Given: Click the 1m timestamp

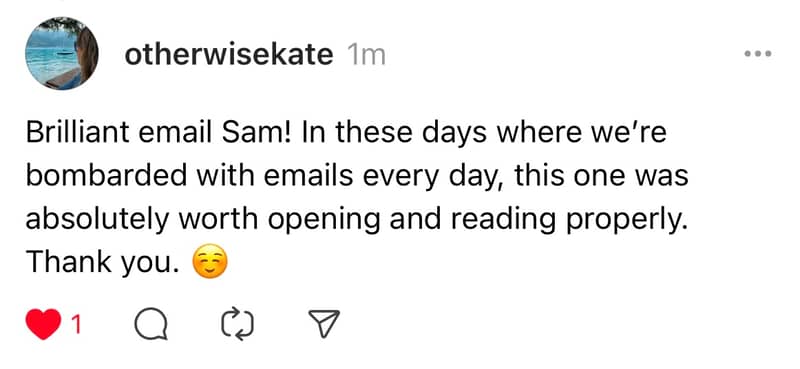Looking at the screenshot, I should coord(366,55).
